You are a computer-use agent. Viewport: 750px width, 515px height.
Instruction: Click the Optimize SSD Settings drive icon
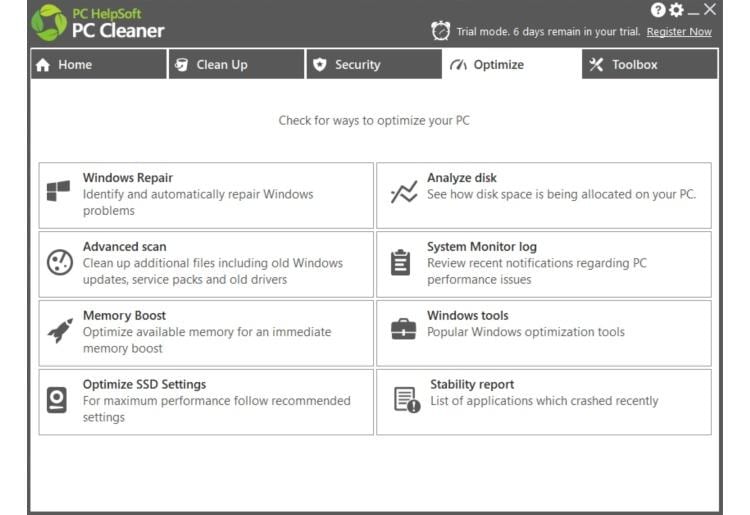[x=59, y=400]
